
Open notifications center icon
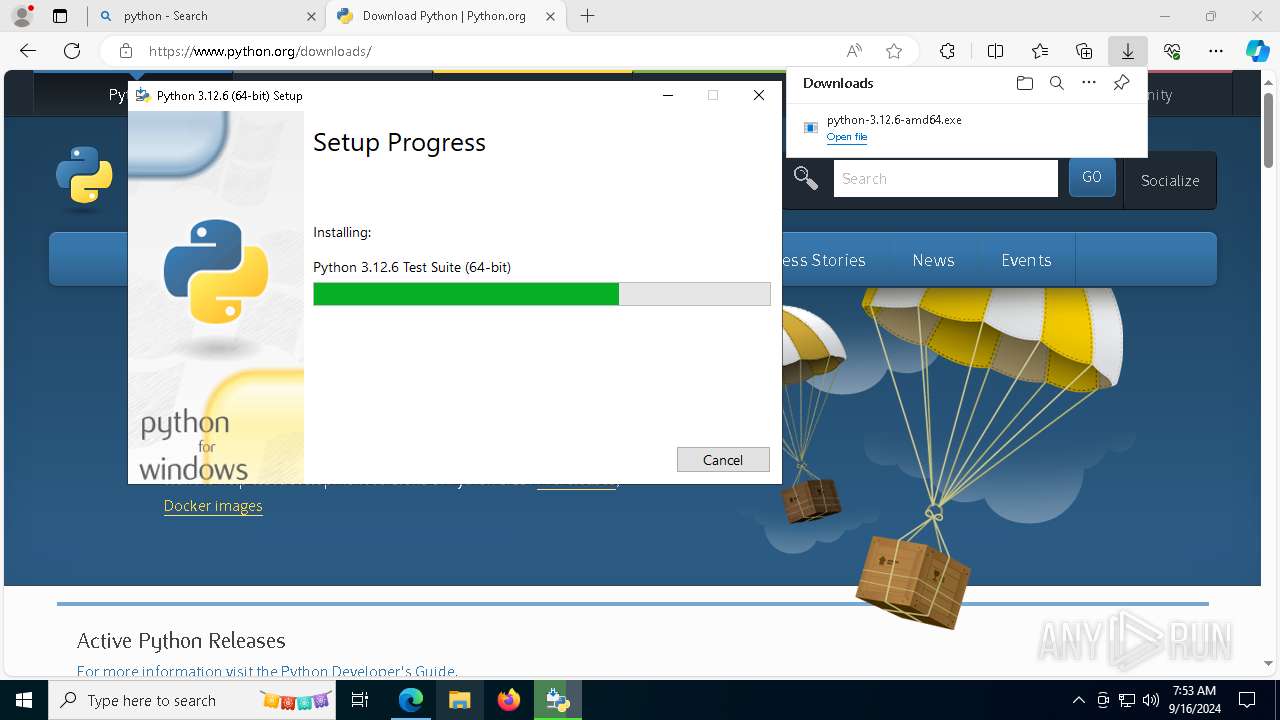(1247, 700)
